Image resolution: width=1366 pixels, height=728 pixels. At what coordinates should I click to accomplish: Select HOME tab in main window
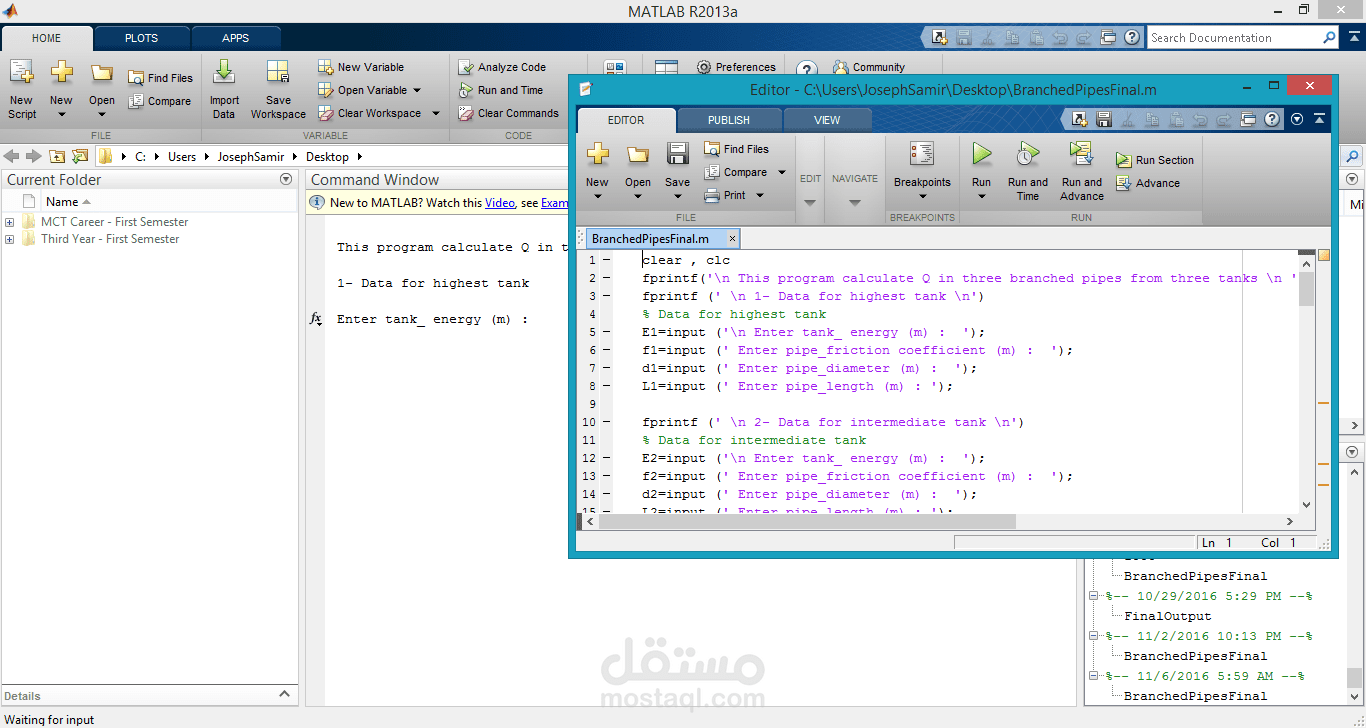pyautogui.click(x=47, y=38)
